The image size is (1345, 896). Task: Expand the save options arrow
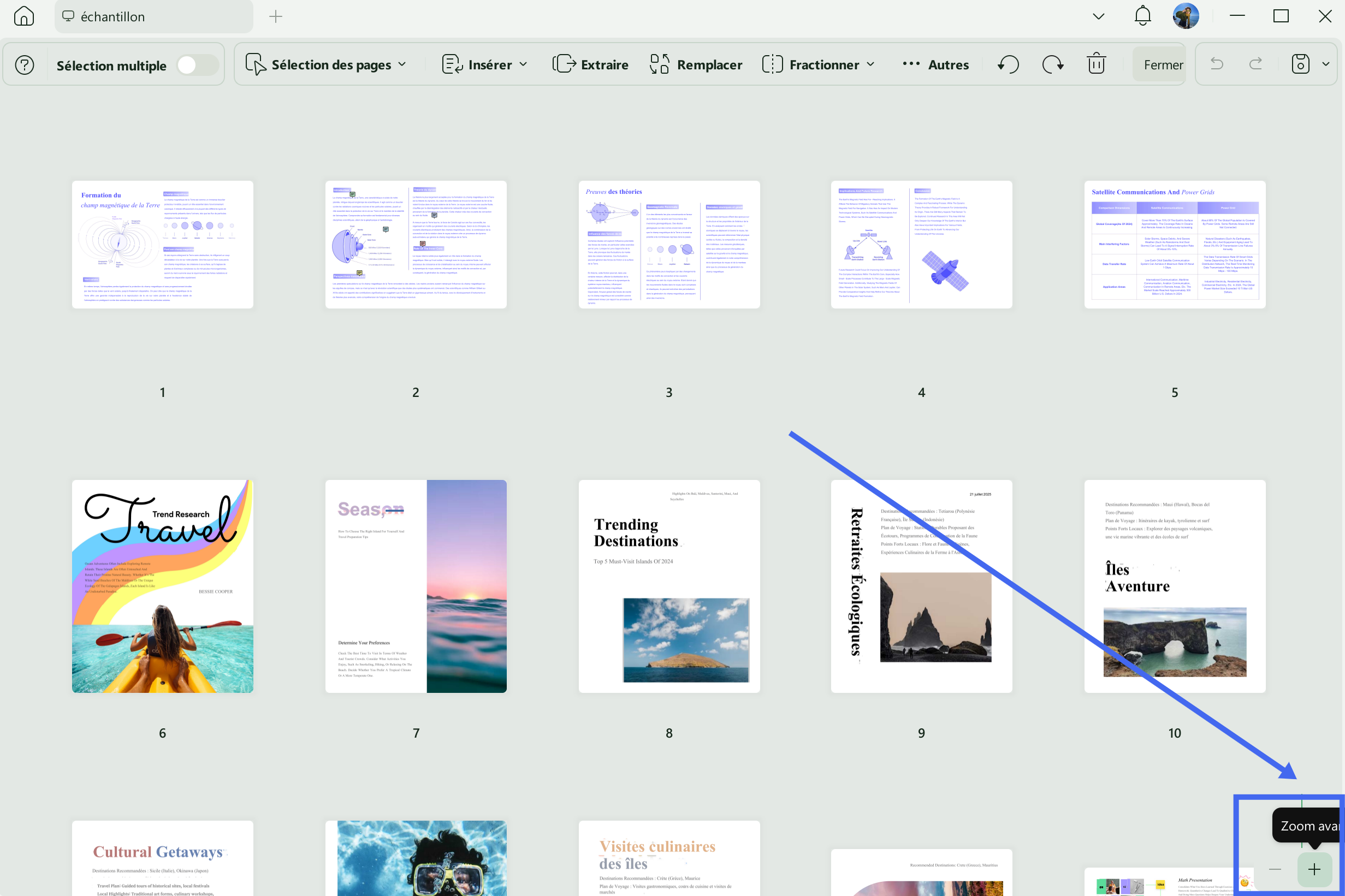1325,64
